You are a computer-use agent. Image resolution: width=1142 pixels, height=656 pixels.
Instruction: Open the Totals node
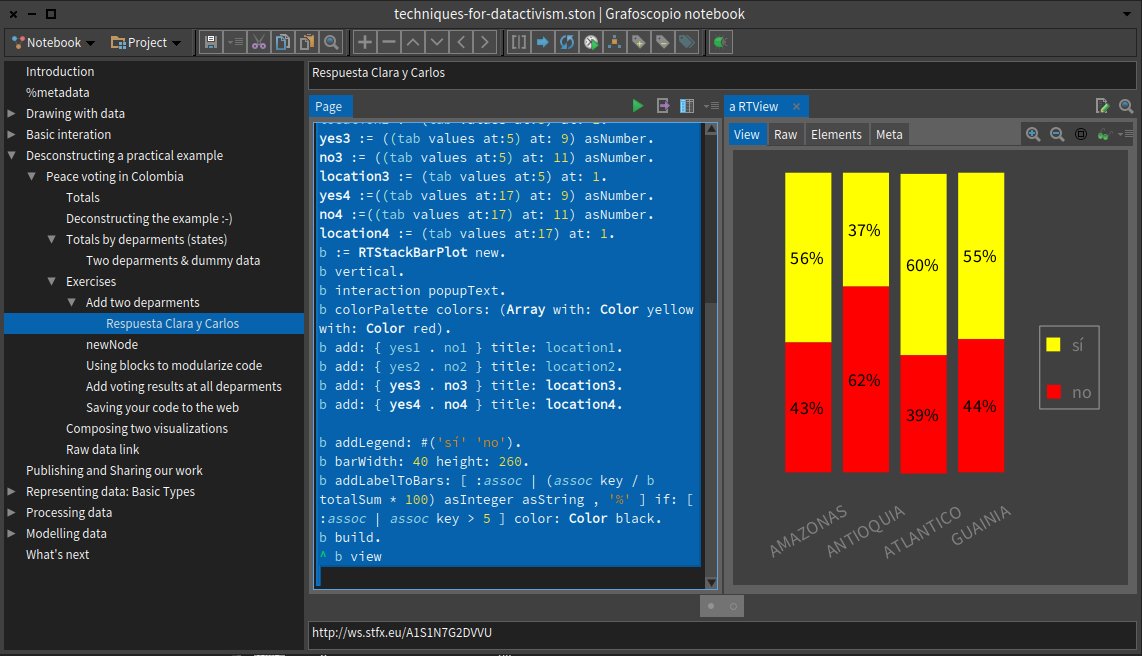82,197
